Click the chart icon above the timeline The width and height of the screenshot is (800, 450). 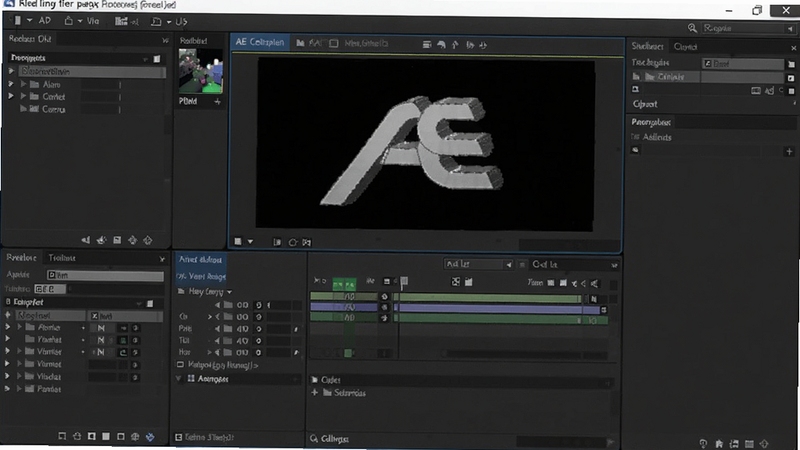tap(468, 282)
